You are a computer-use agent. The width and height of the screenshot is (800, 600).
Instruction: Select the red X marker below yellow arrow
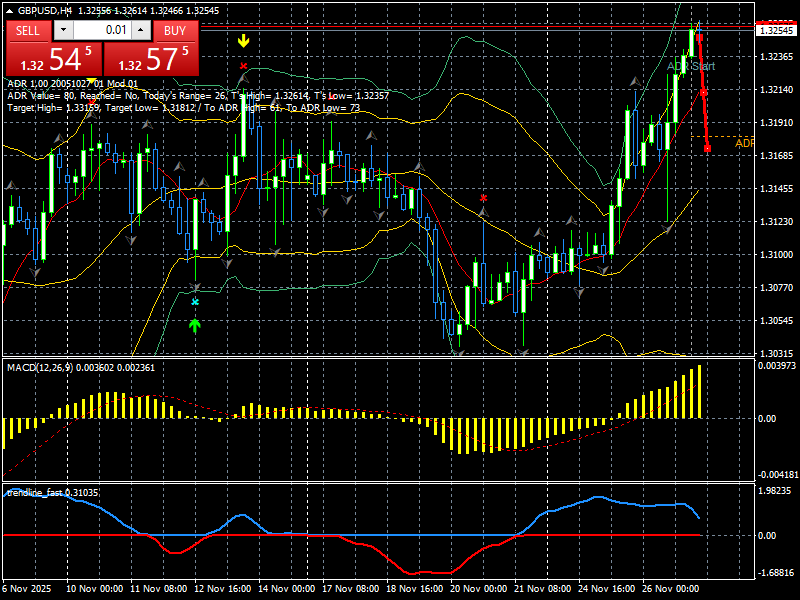pyautogui.click(x=244, y=66)
